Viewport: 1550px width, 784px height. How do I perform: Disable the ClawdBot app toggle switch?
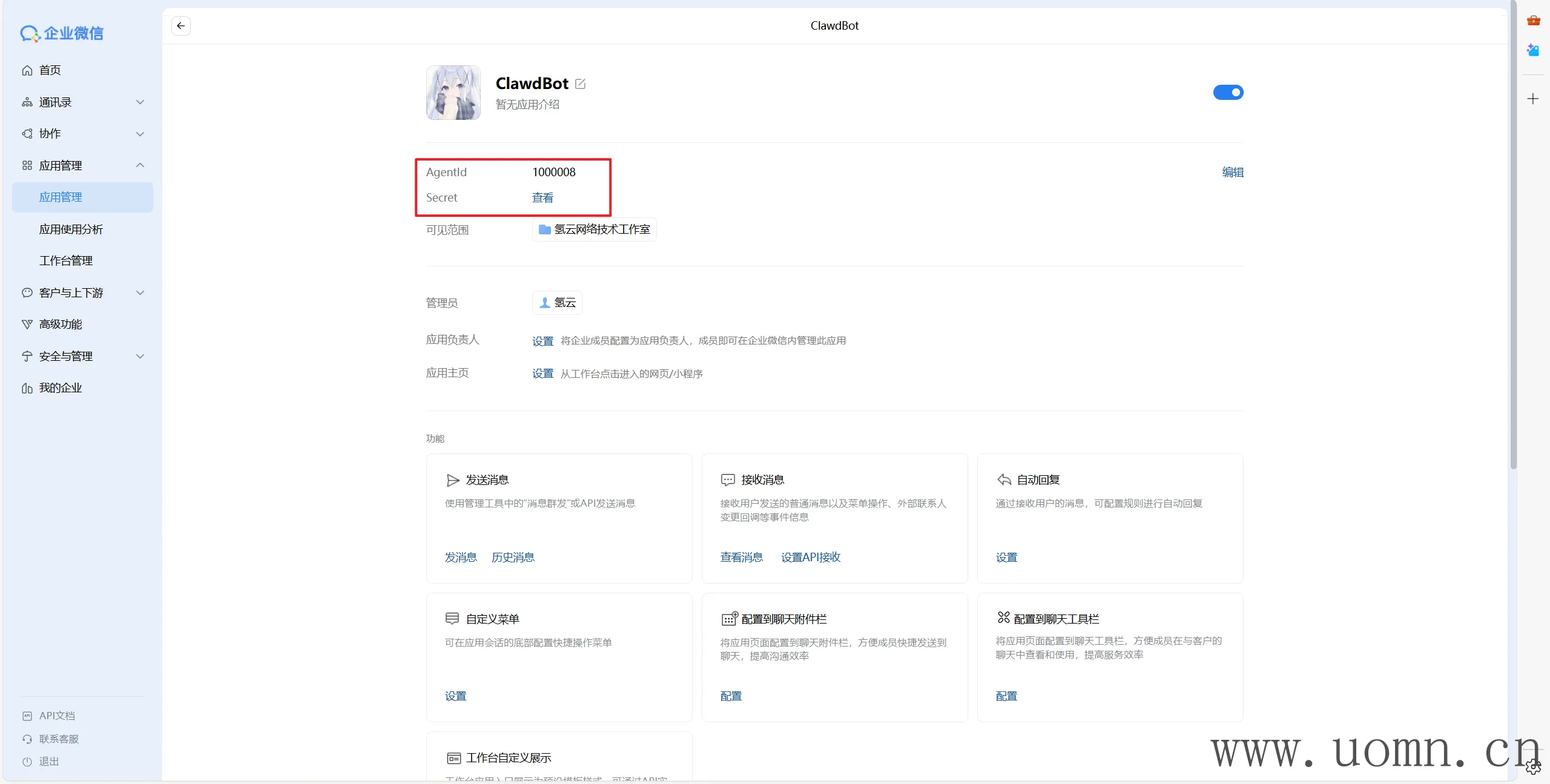pyautogui.click(x=1227, y=93)
